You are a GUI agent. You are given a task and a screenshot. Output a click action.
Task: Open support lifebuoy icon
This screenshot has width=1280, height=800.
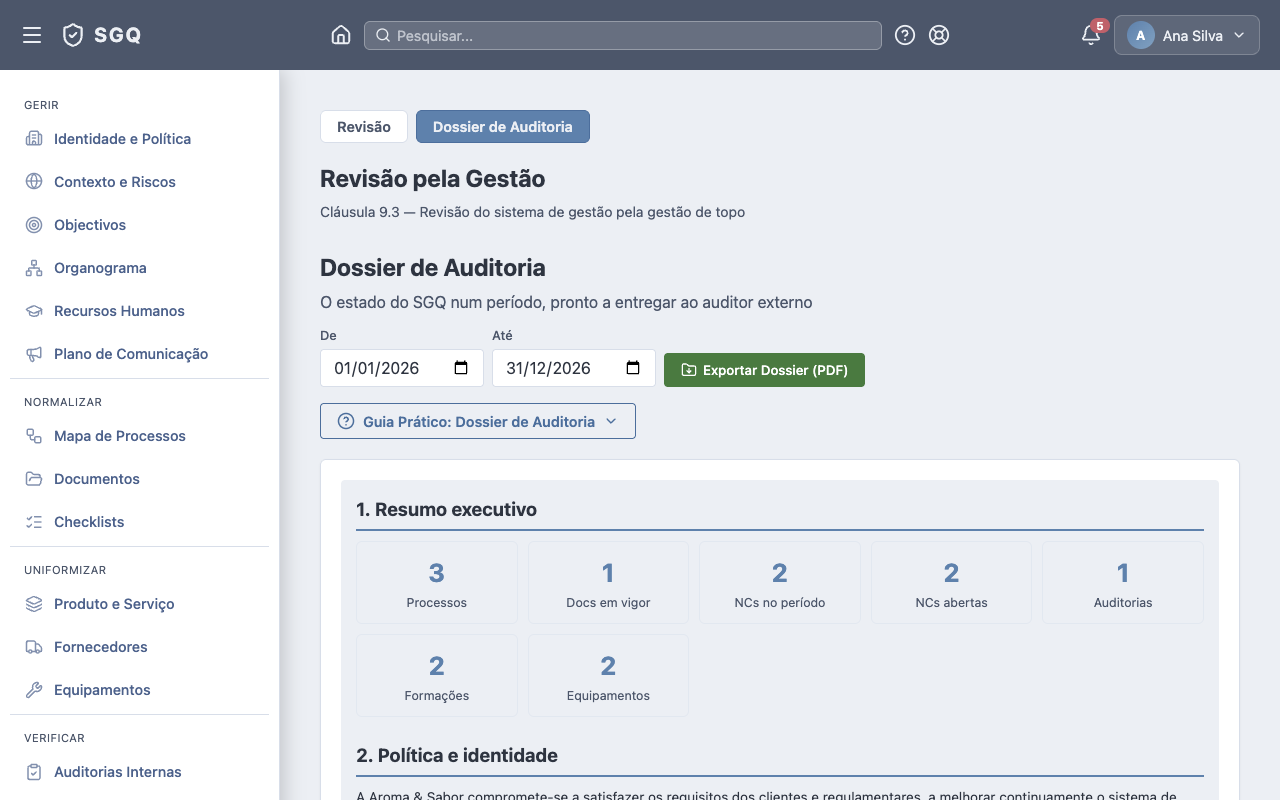click(x=939, y=35)
